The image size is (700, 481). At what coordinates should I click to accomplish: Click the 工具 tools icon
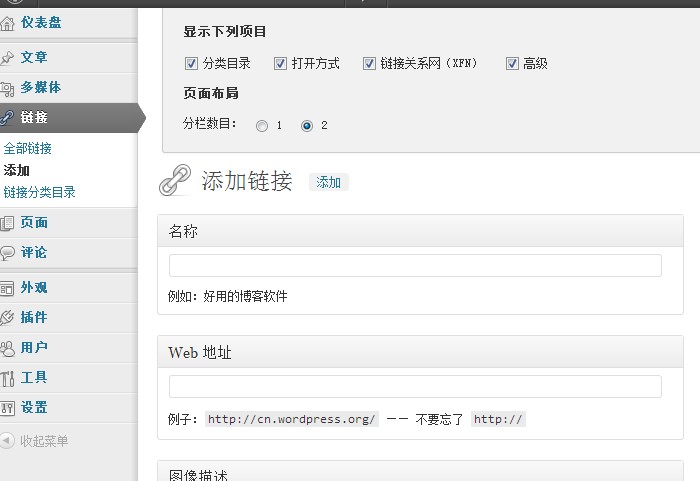pos(7,378)
